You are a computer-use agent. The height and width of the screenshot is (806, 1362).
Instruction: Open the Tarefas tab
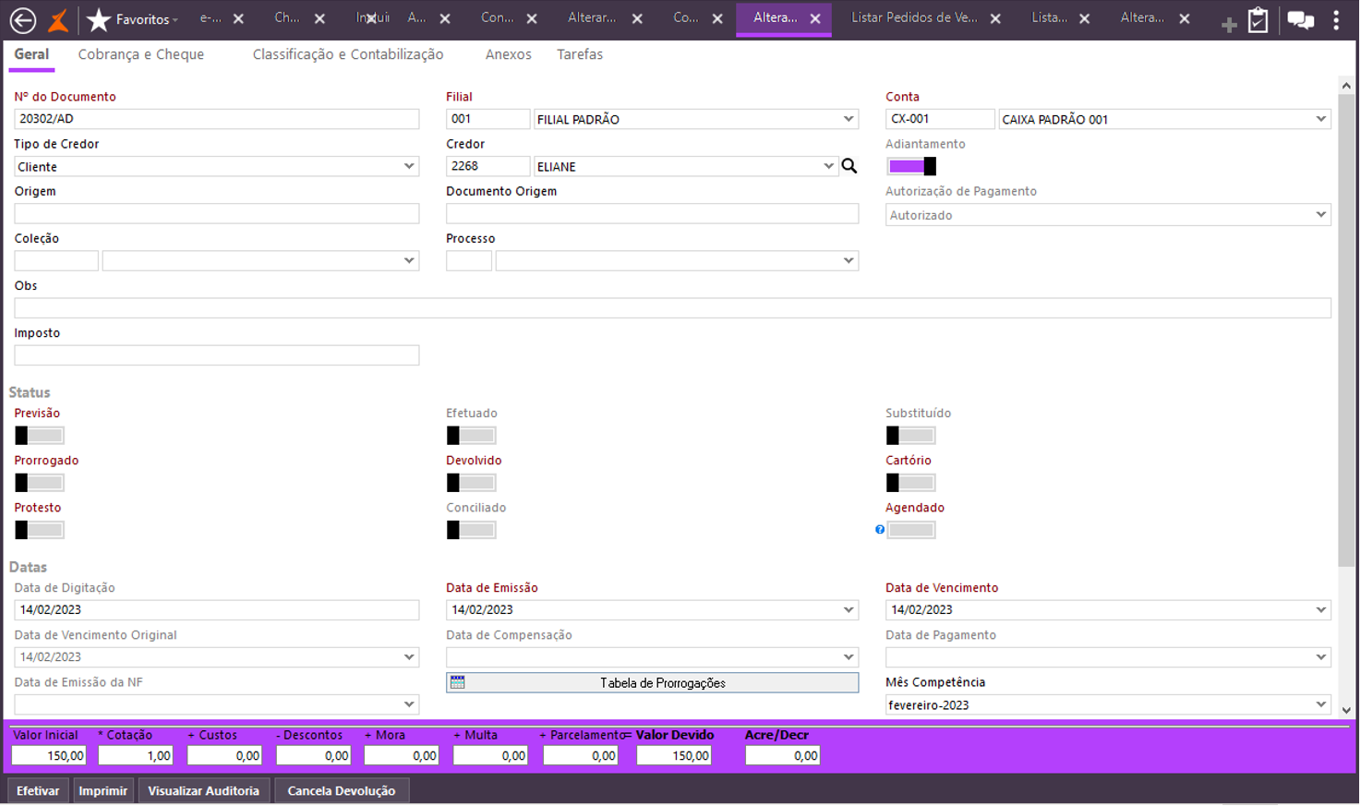pyautogui.click(x=580, y=55)
